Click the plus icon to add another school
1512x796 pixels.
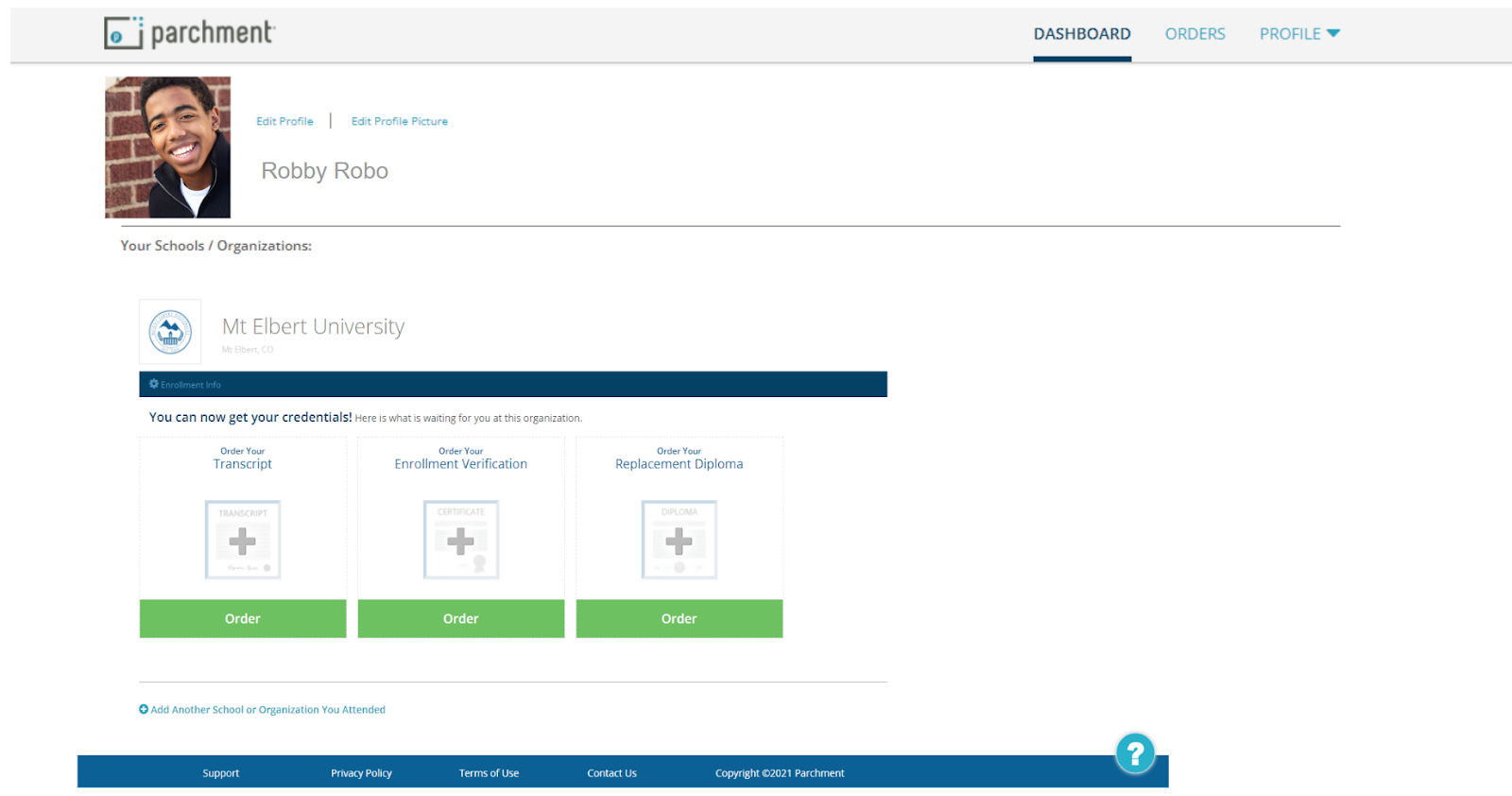point(144,709)
